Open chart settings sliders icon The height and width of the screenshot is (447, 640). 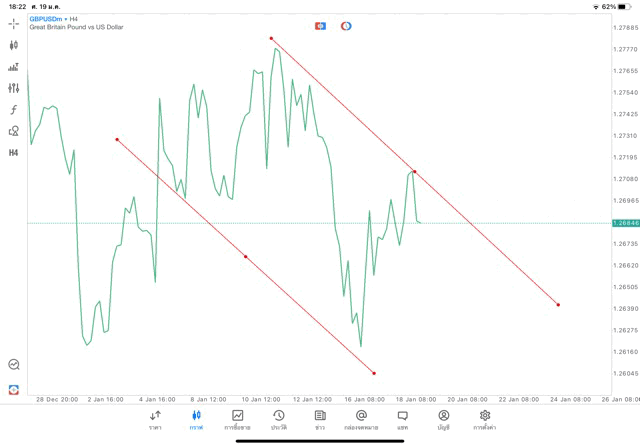[x=14, y=88]
